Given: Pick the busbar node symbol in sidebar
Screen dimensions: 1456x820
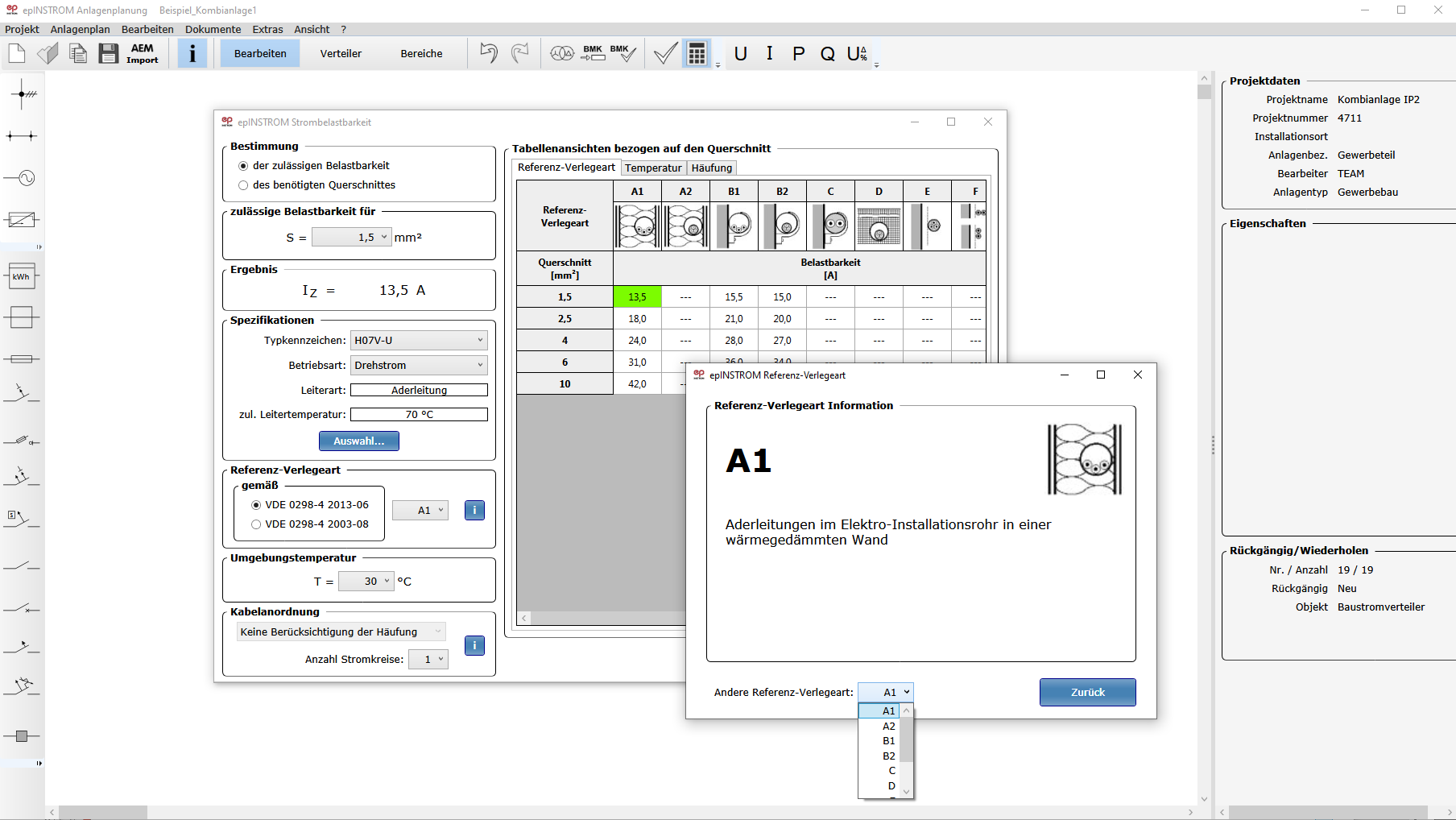Looking at the screenshot, I should coord(22,94).
